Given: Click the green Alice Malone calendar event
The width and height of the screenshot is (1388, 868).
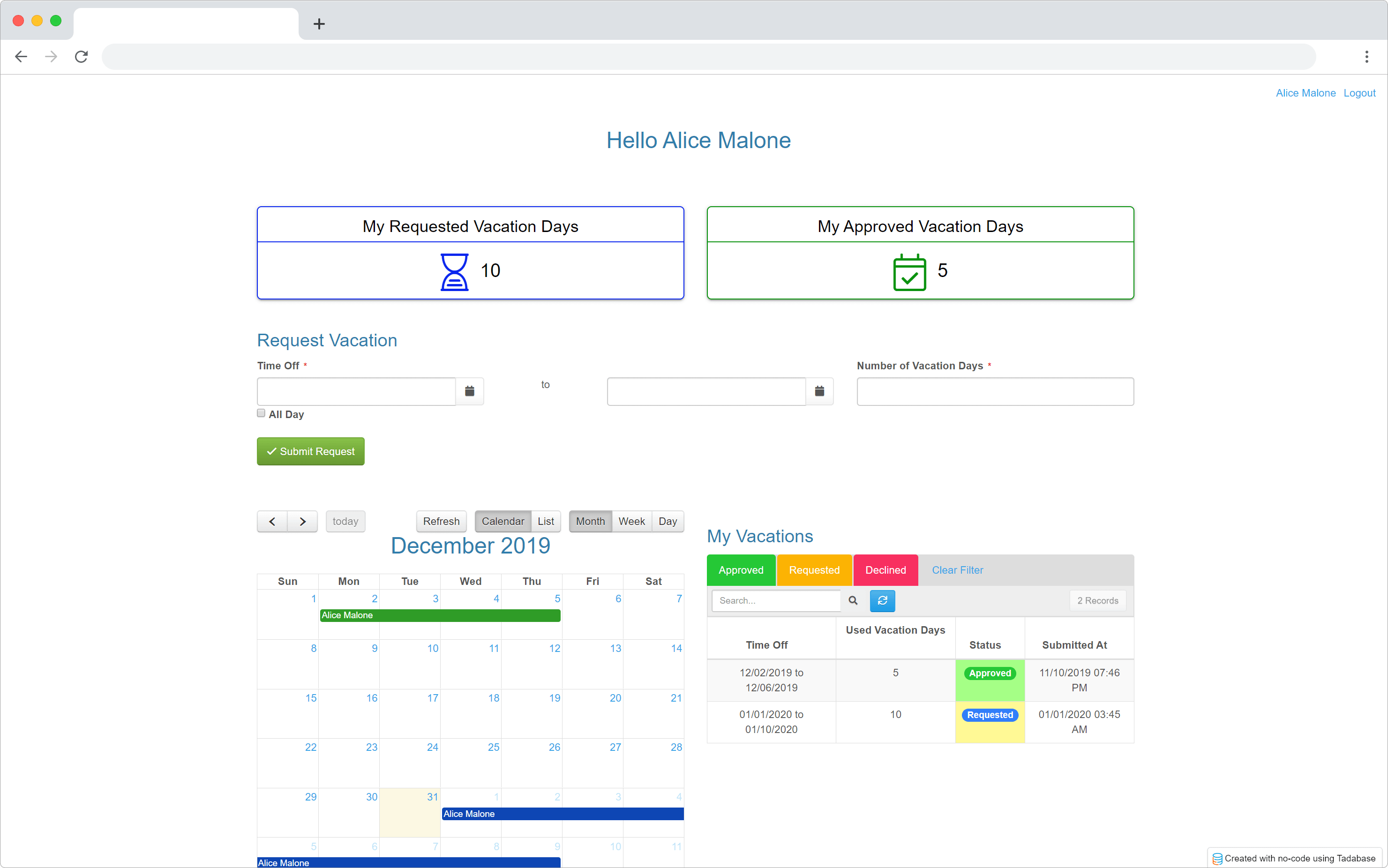Looking at the screenshot, I should (440, 615).
